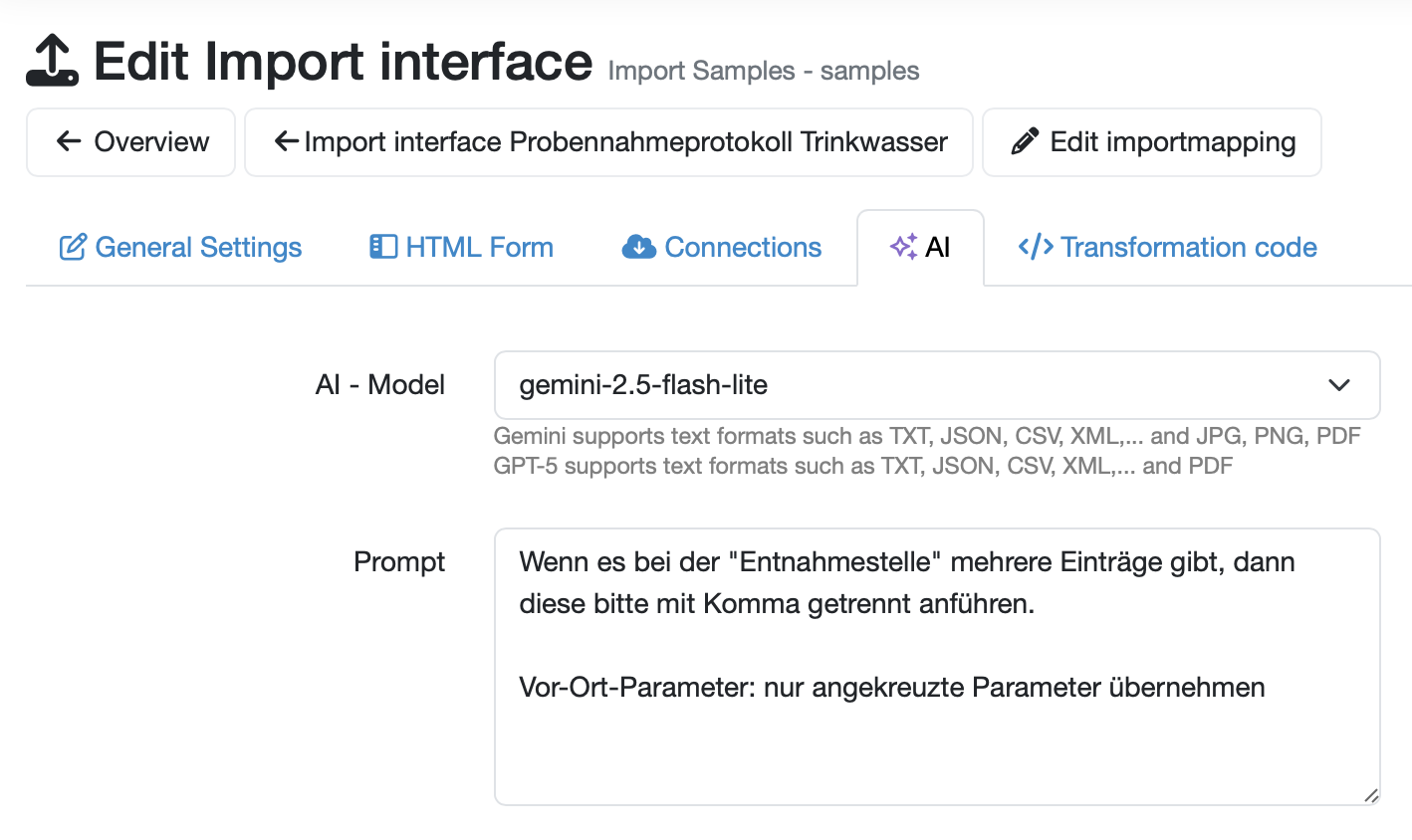Screen dimensions: 1412x840
Task: Click the left arrow icon in Overview button
Action: [x=69, y=141]
